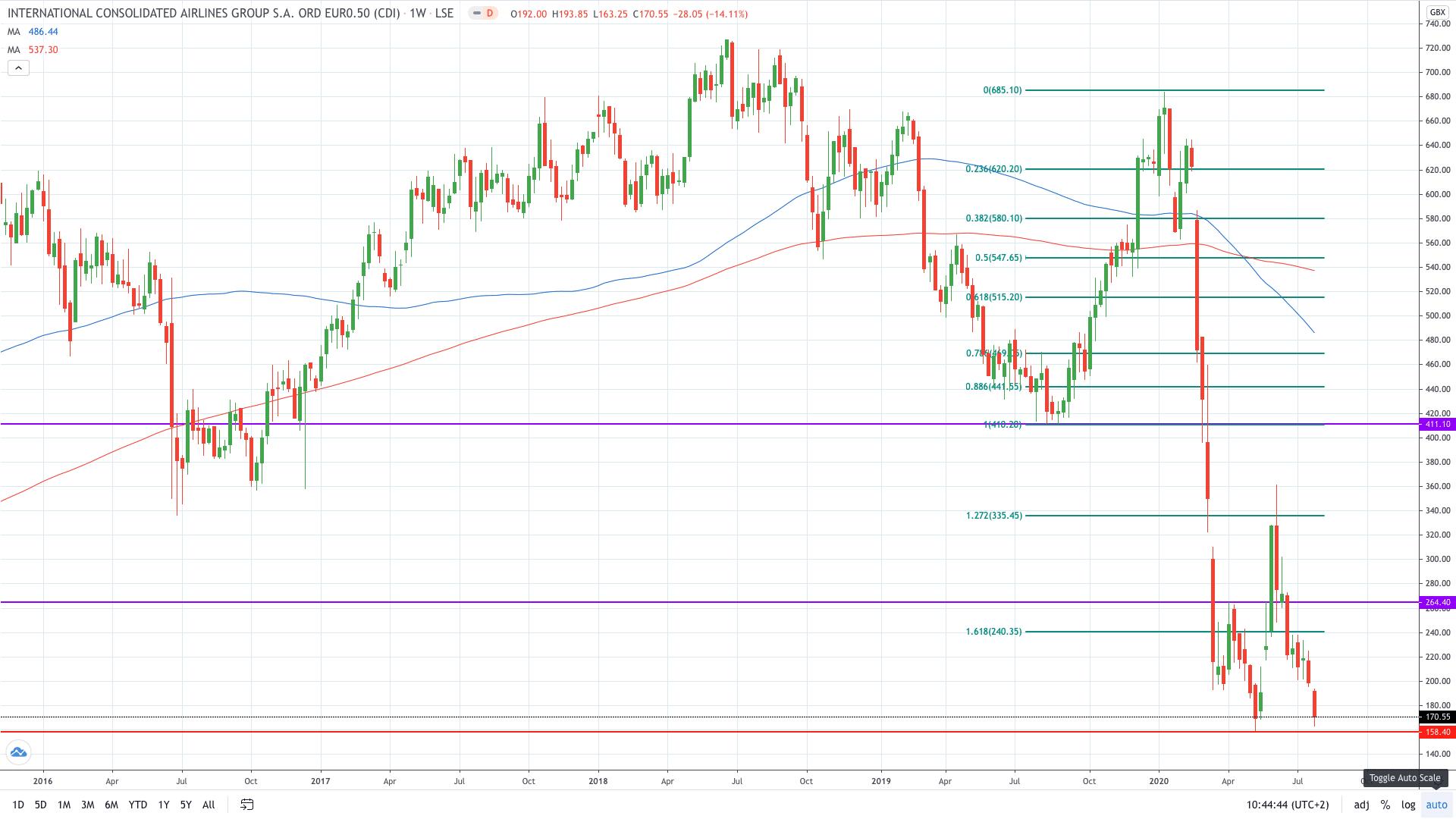Image resolution: width=1456 pixels, height=819 pixels.
Task: Toggle auto scale mode
Action: pos(1436,805)
